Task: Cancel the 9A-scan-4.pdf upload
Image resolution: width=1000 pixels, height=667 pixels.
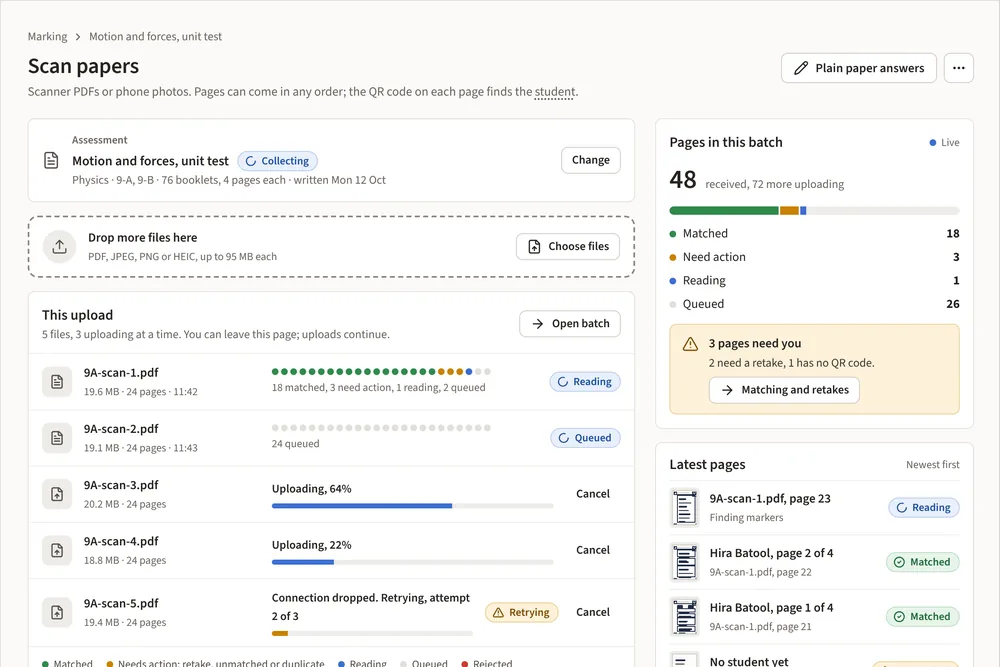Action: (x=592, y=550)
